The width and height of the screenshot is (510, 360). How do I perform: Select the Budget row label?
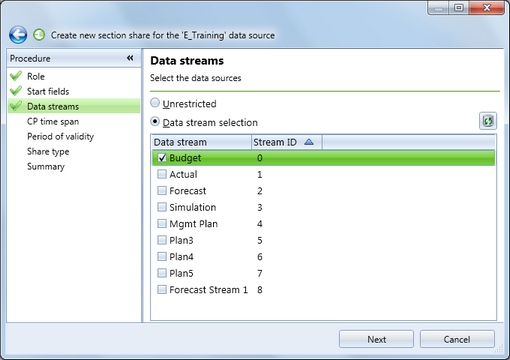click(x=185, y=158)
